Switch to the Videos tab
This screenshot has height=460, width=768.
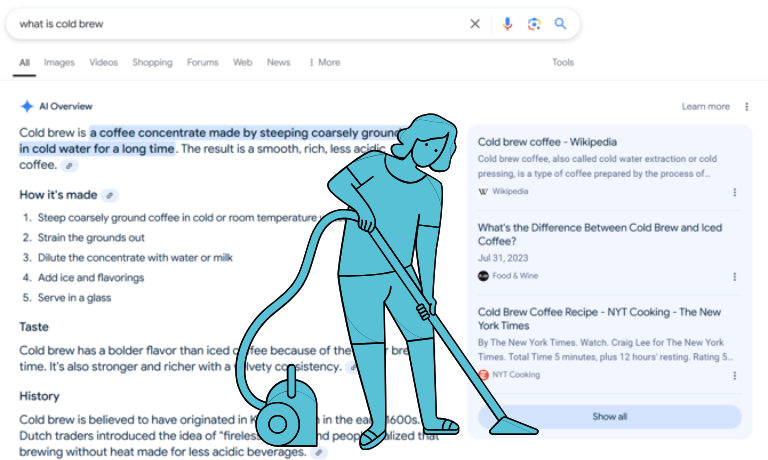[x=103, y=62]
